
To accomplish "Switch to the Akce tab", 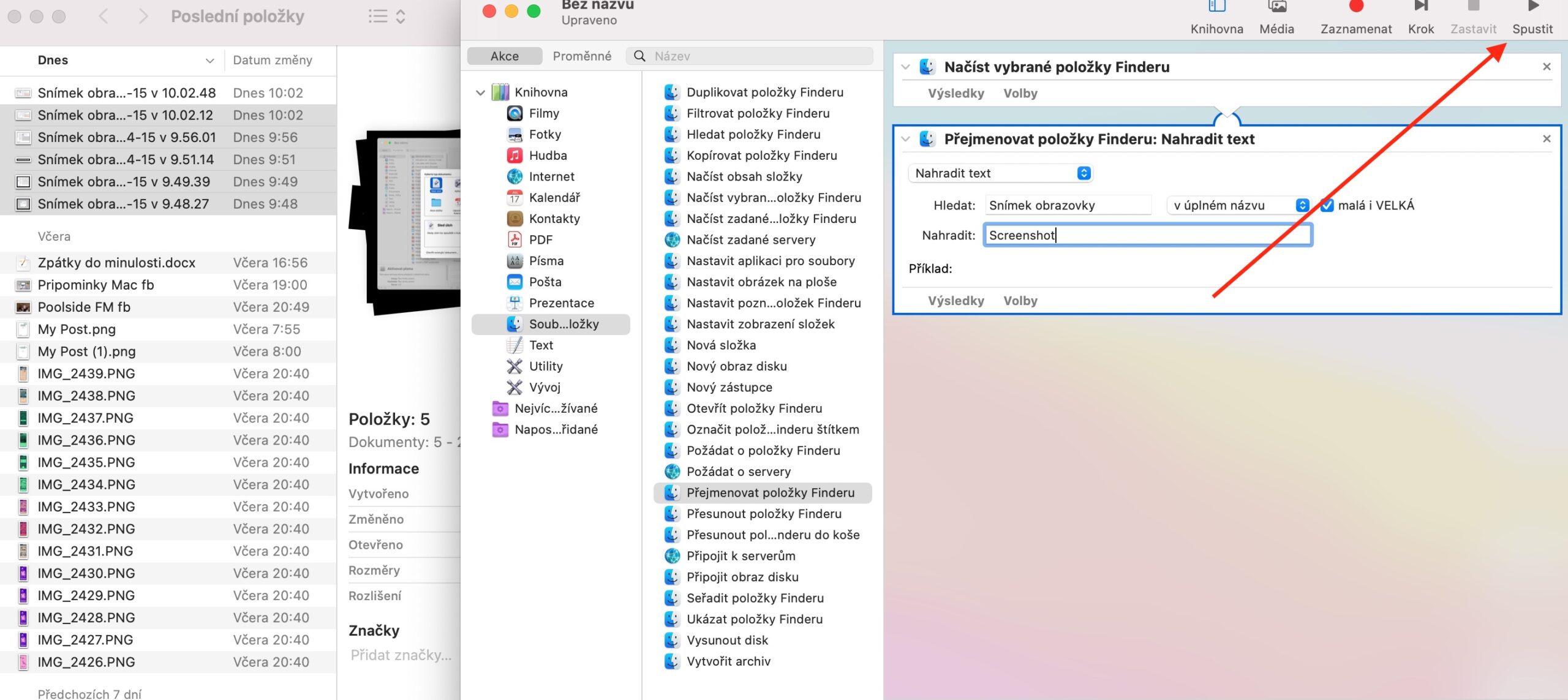I will click(503, 55).
